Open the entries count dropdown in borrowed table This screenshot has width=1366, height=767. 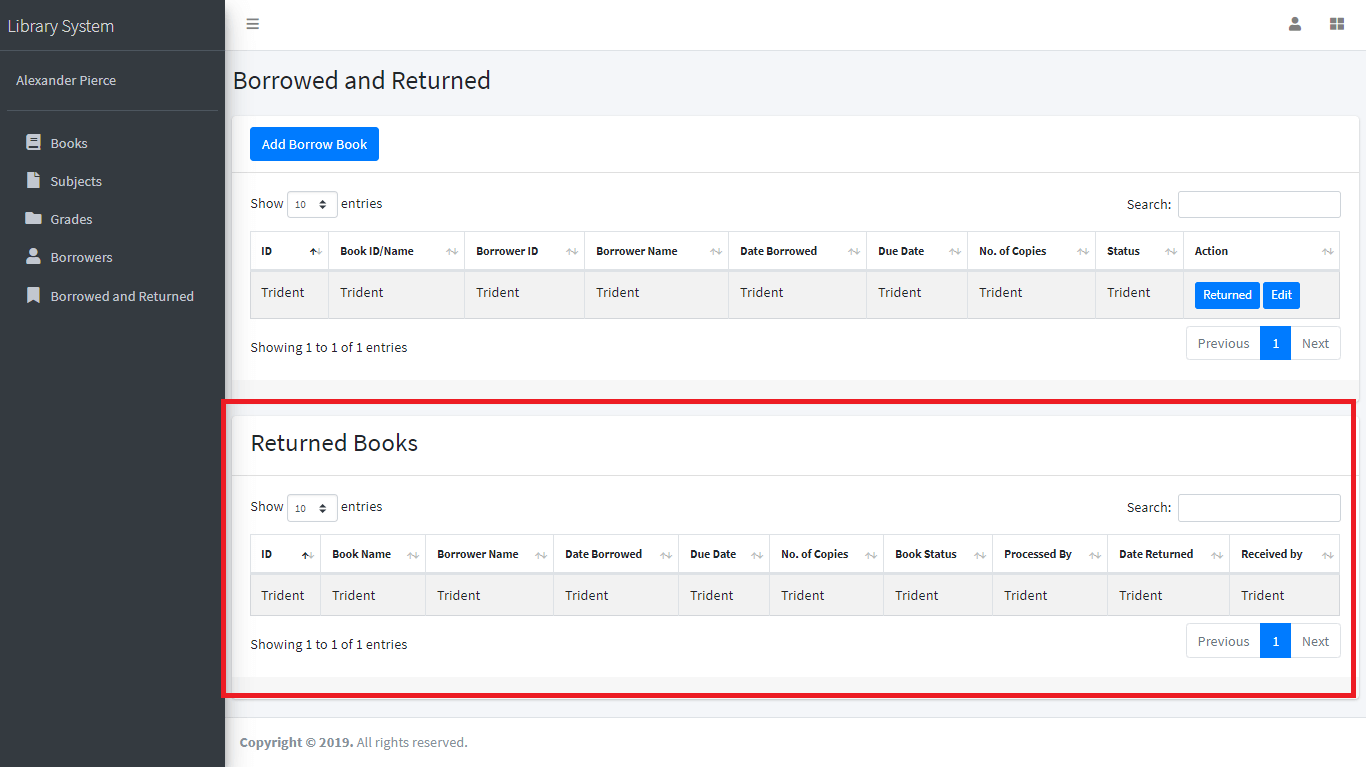pos(312,203)
